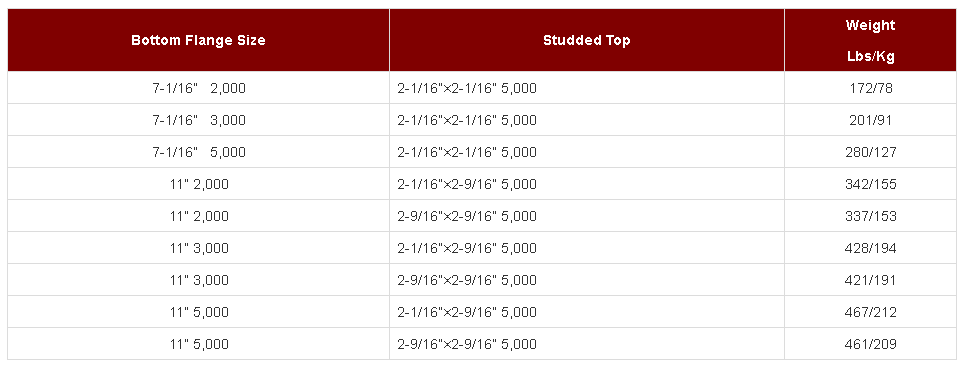
Task: Click the 2-9/16"×2-9/16" cell beside 337/153
Action: pyautogui.click(x=586, y=216)
